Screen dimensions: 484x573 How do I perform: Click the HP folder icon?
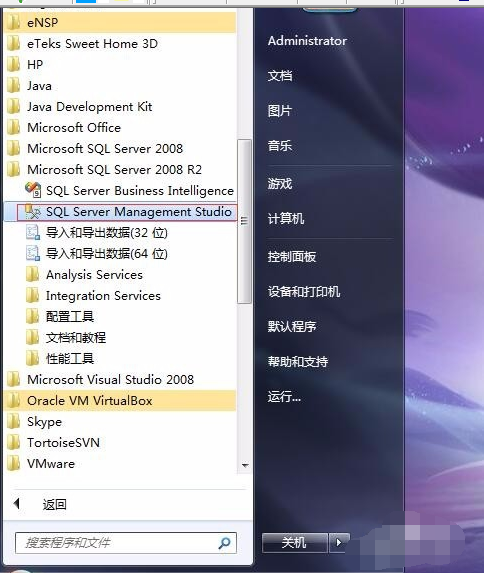click(14, 65)
